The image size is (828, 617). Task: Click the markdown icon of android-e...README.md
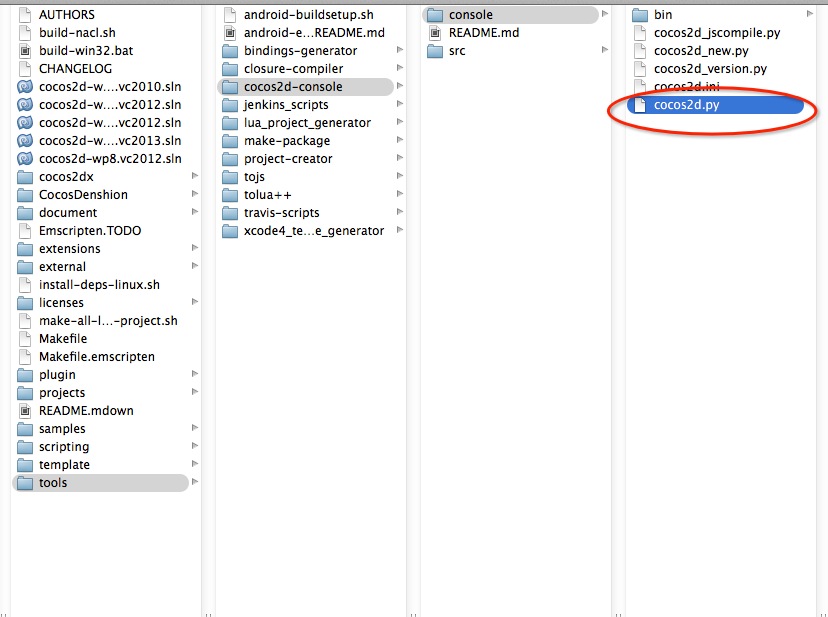(x=230, y=33)
